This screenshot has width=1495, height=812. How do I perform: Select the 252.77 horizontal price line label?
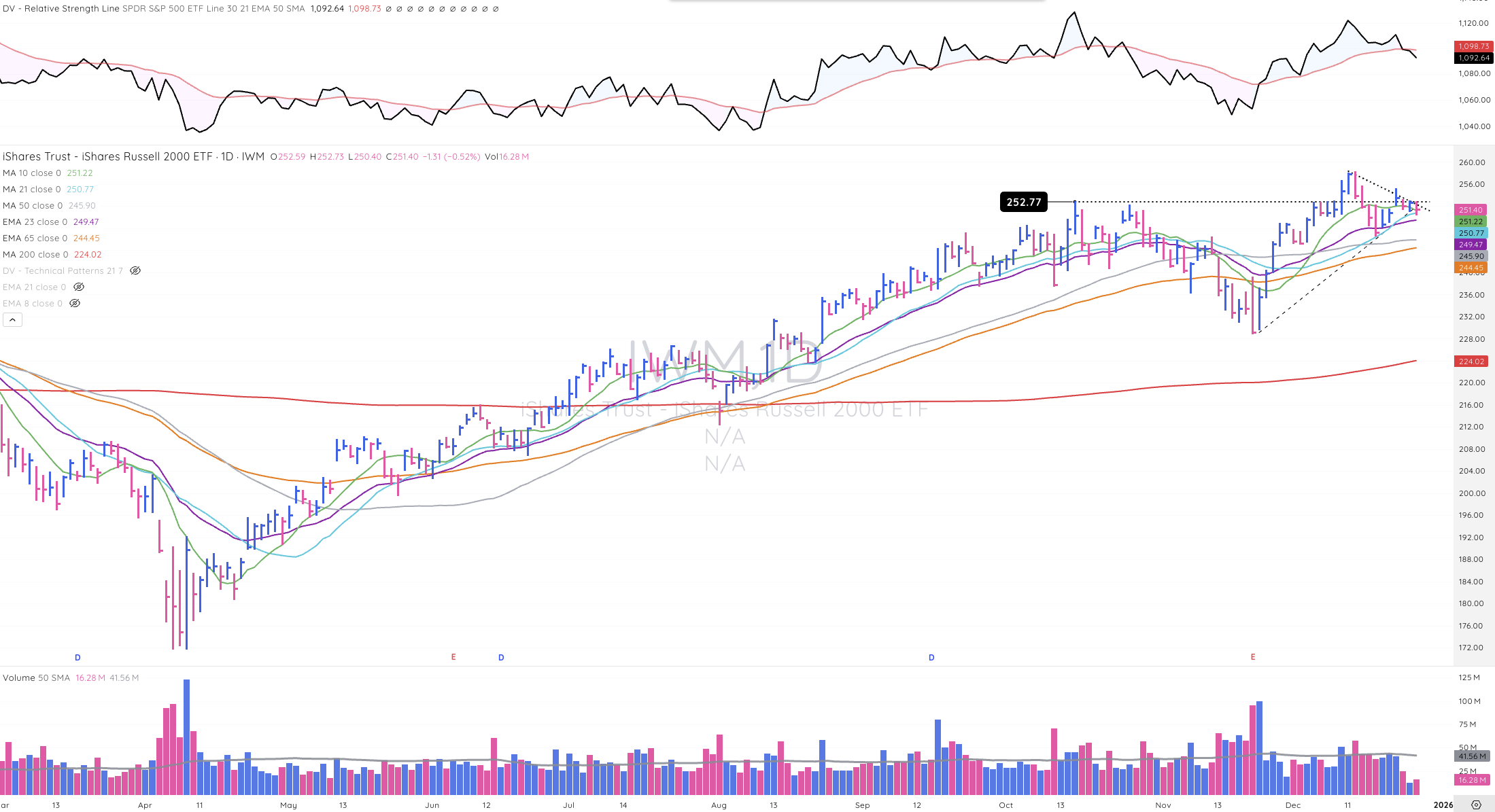coord(1023,202)
